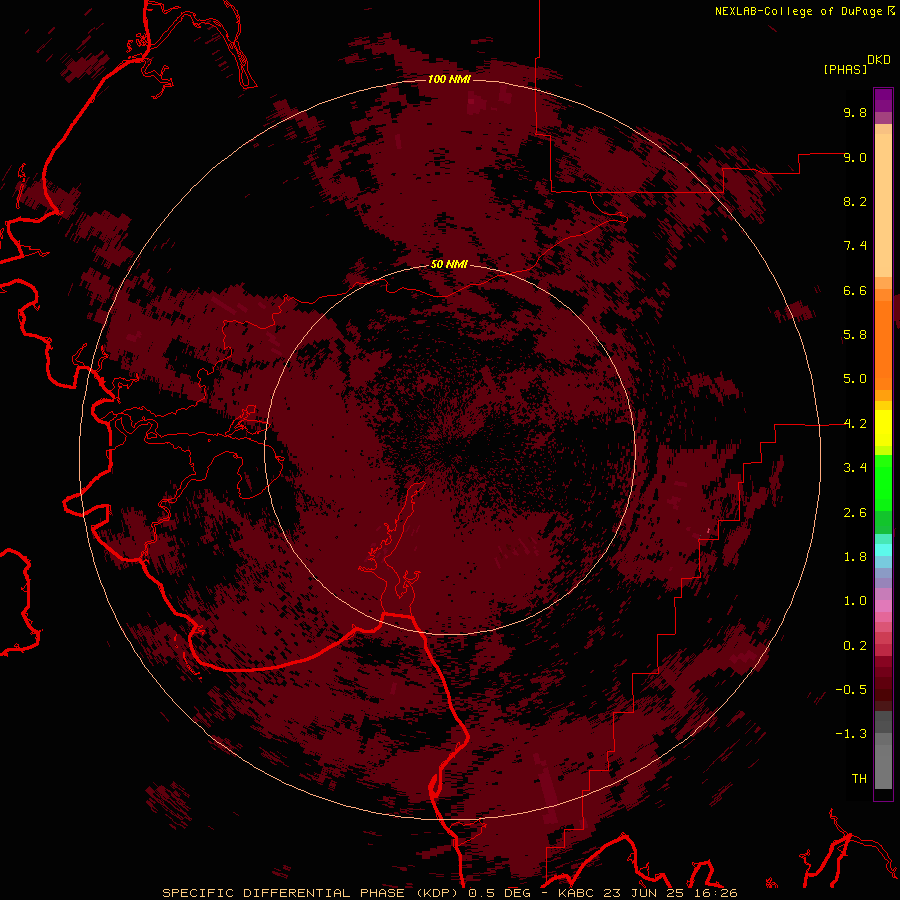Image resolution: width=900 pixels, height=900 pixels.
Task: Click the NEXLAB-College of DuPage credit text
Action: coord(798,11)
